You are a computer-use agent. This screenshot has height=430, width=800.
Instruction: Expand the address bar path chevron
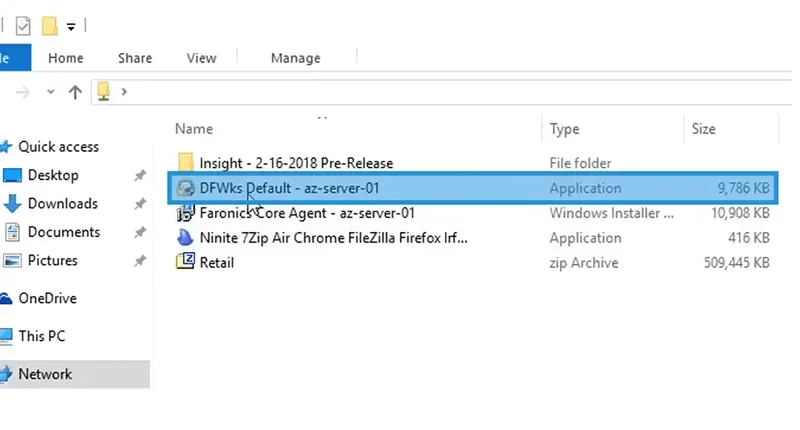124,92
